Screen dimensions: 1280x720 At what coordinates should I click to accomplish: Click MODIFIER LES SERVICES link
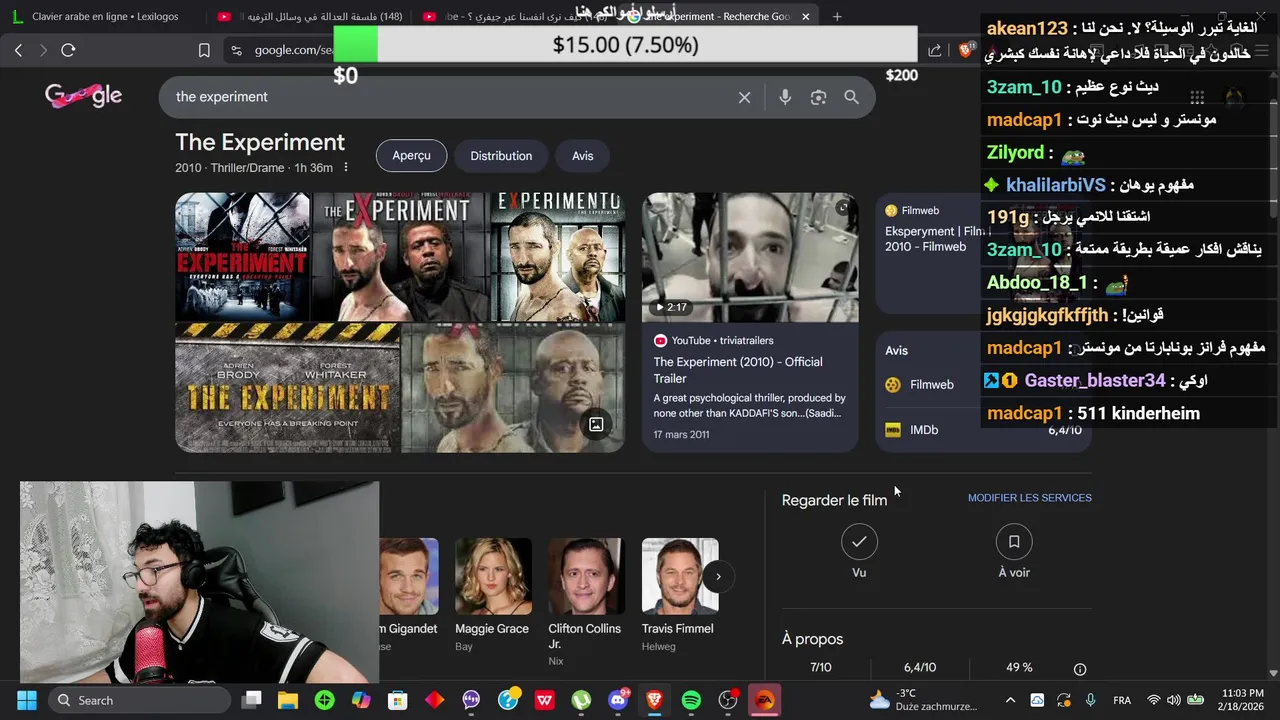tap(1029, 498)
